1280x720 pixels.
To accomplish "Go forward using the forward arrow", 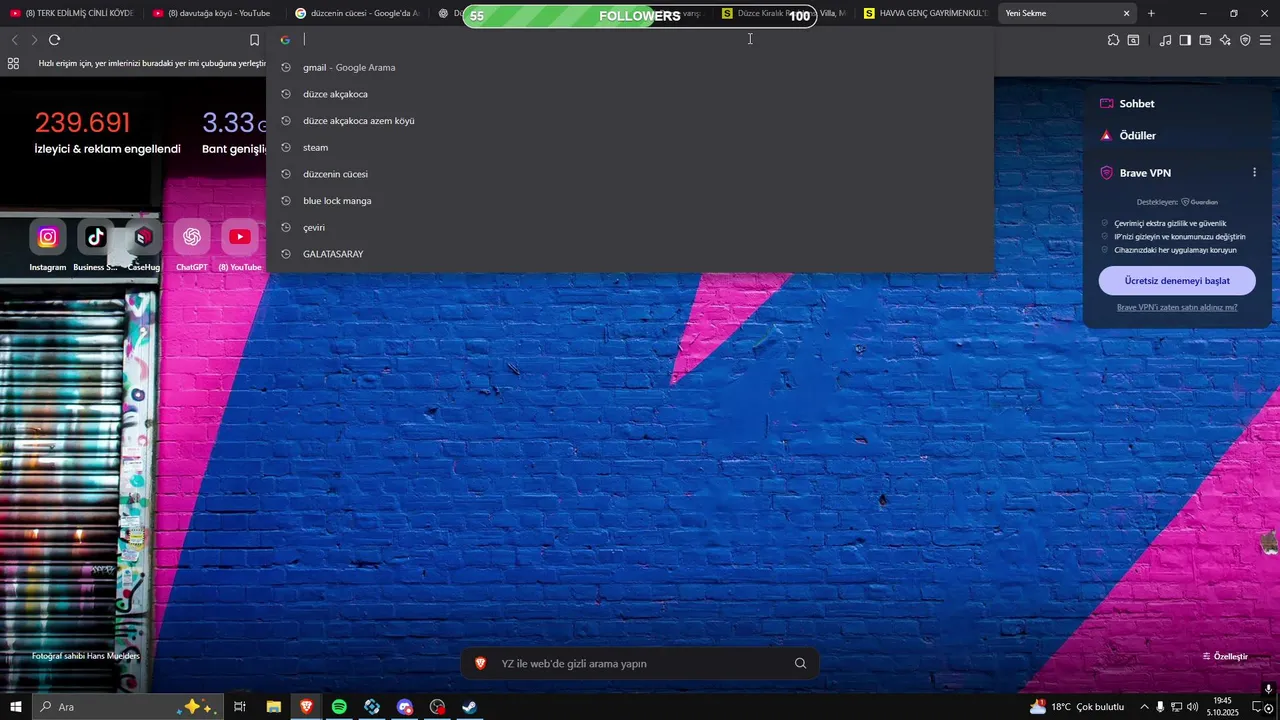I will point(34,40).
